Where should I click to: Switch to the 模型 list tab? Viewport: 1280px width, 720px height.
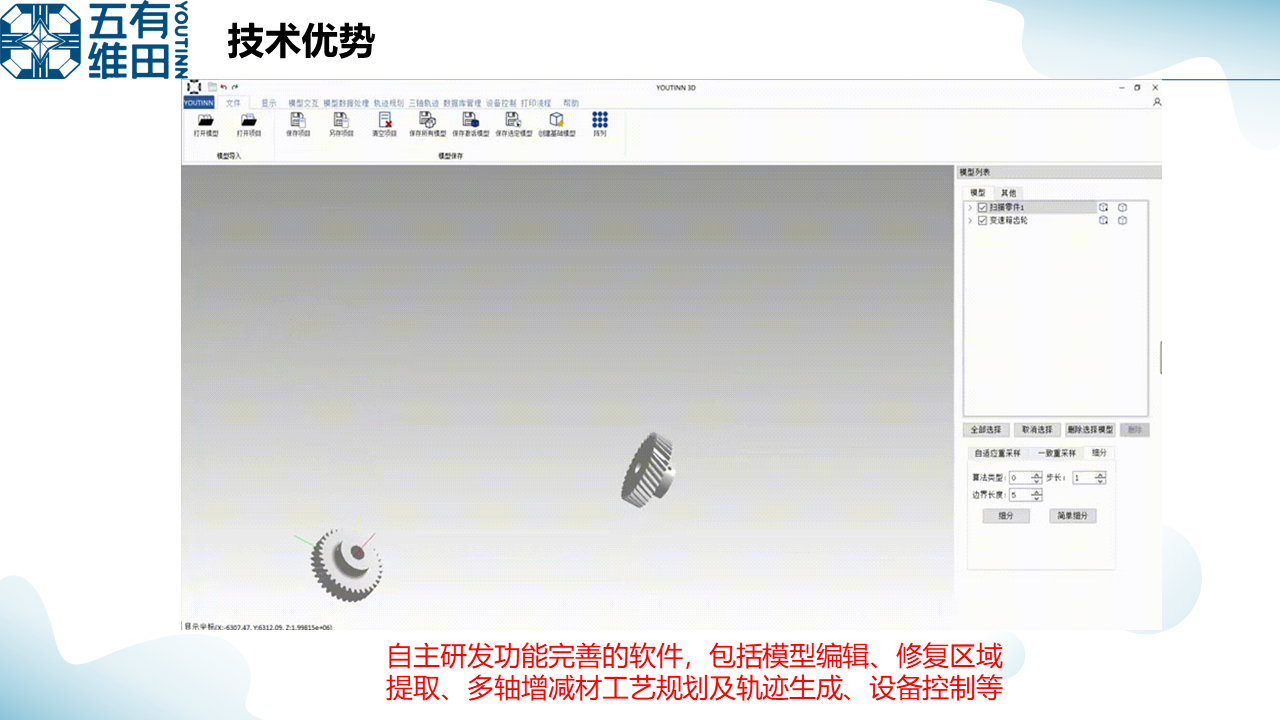pos(978,193)
